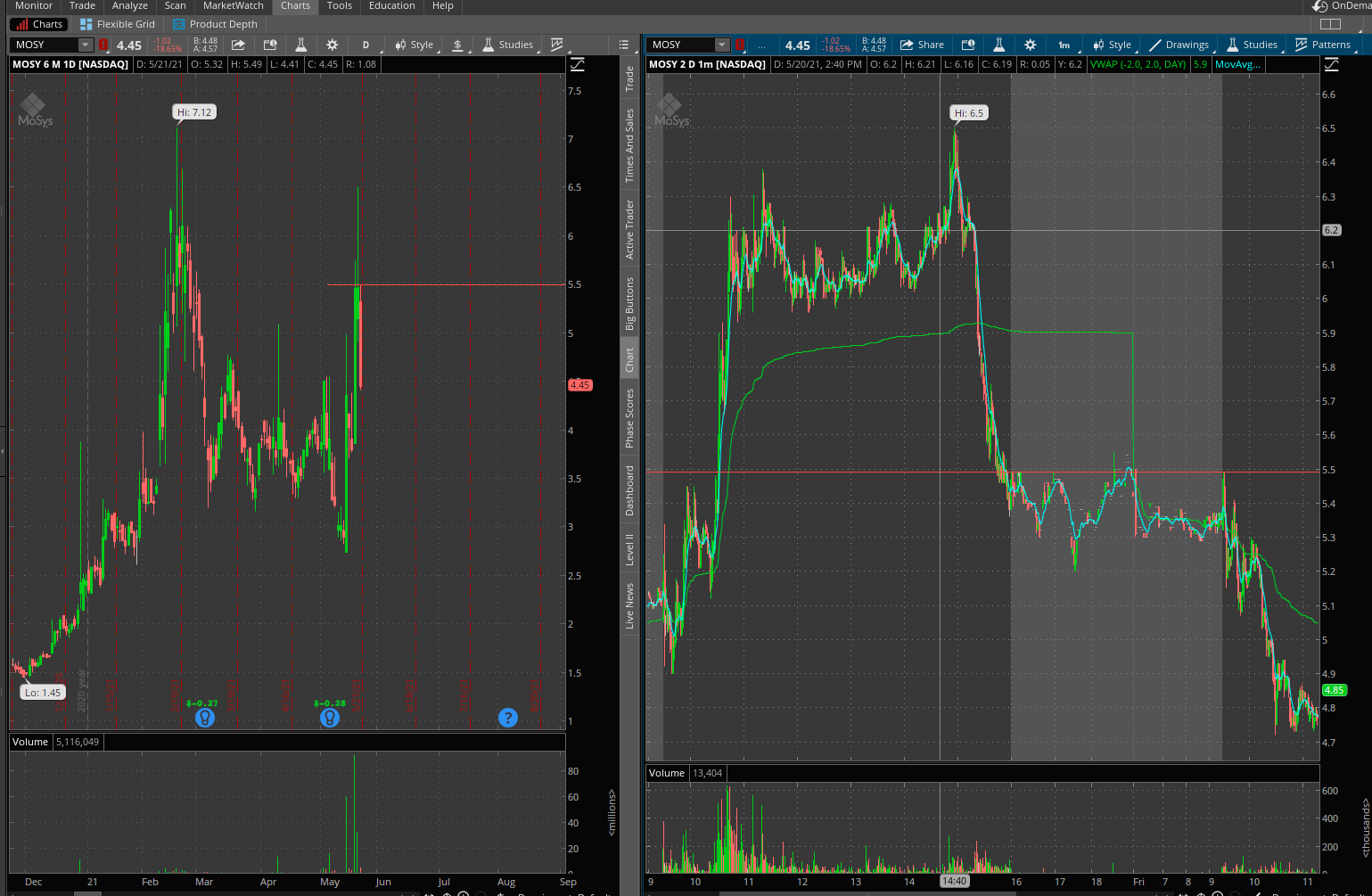Open the Trade side panel tab
The image size is (1372, 896).
(629, 78)
